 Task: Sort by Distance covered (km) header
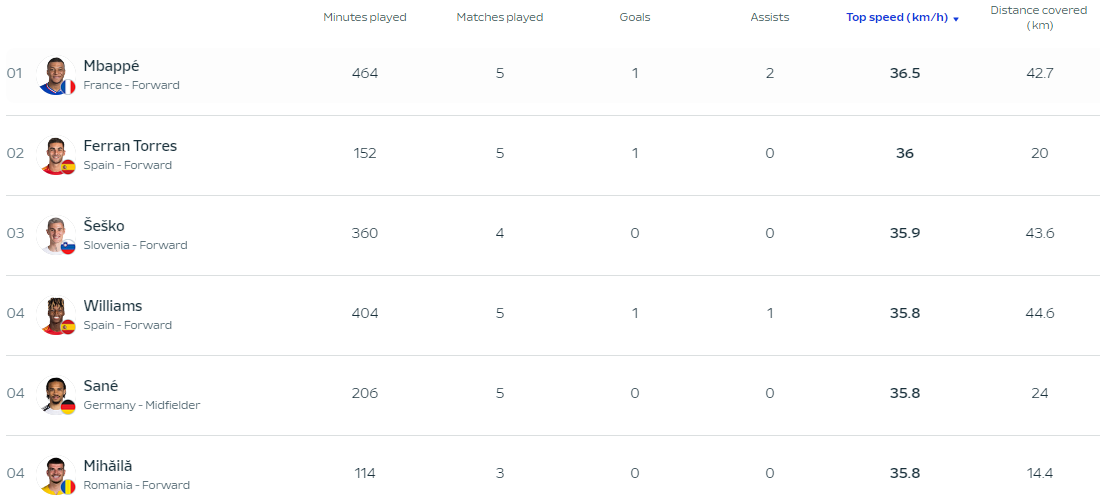coord(1039,18)
